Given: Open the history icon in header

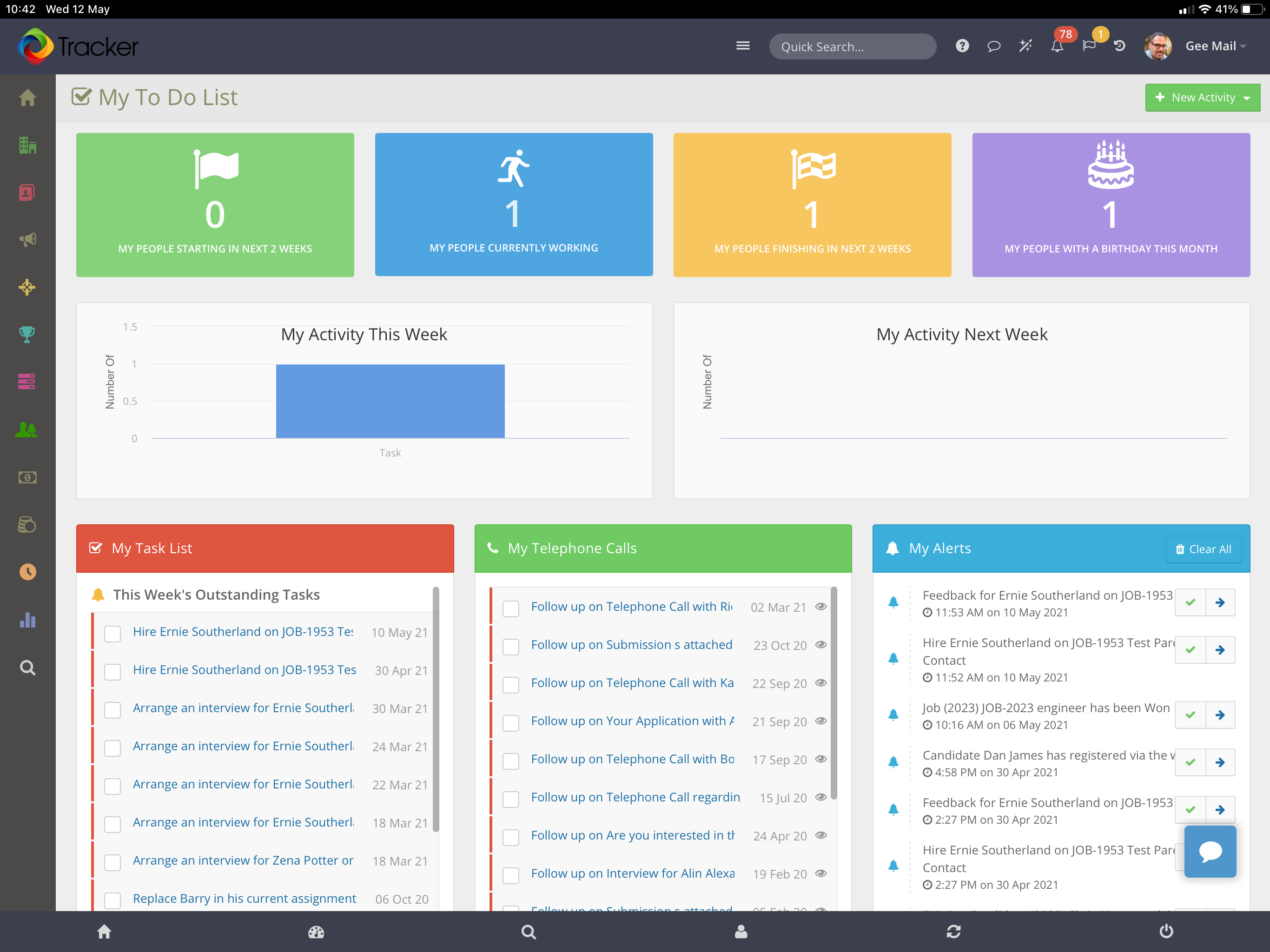Looking at the screenshot, I should tap(1119, 46).
